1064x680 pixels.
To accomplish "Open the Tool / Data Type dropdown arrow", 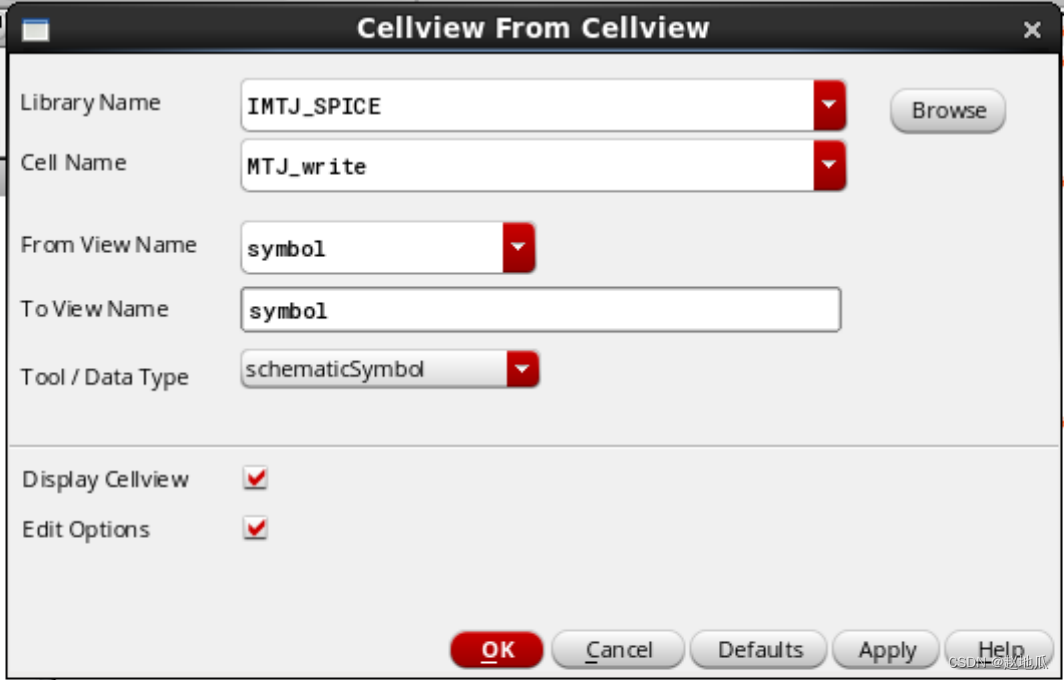I will (x=522, y=370).
